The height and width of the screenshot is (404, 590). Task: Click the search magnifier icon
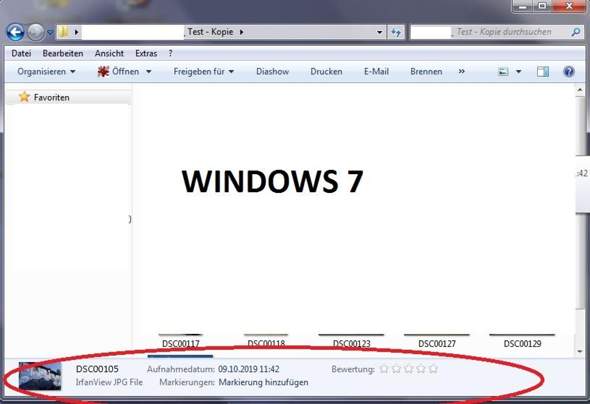[575, 32]
